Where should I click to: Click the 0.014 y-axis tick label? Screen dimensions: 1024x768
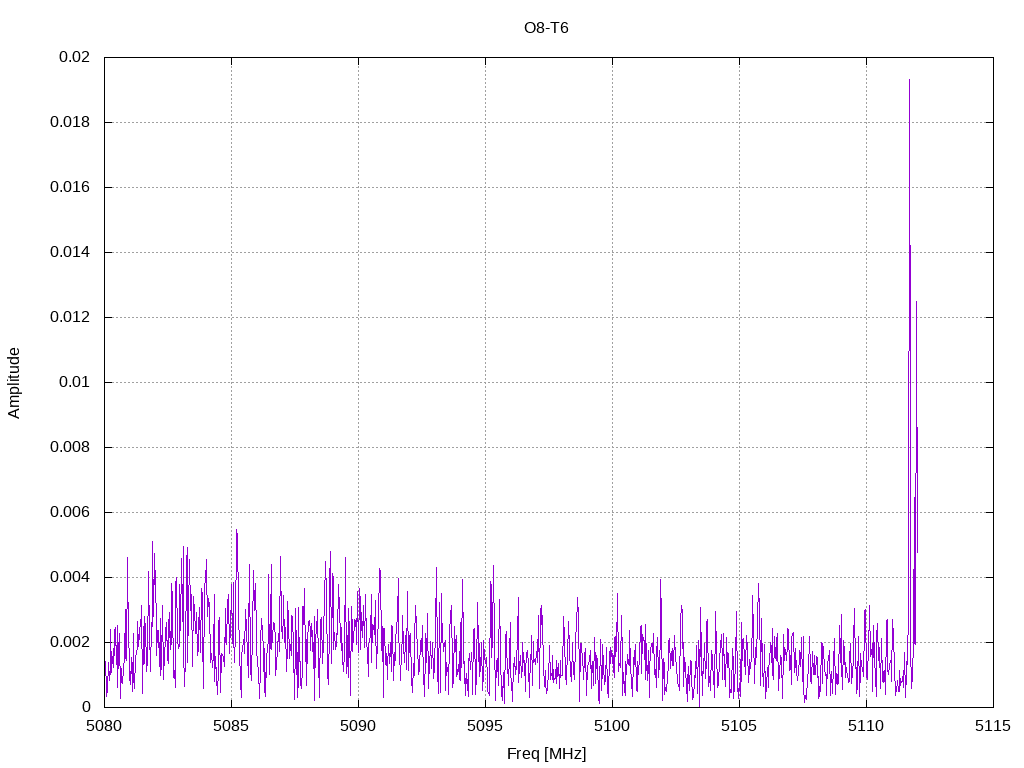coord(71,252)
